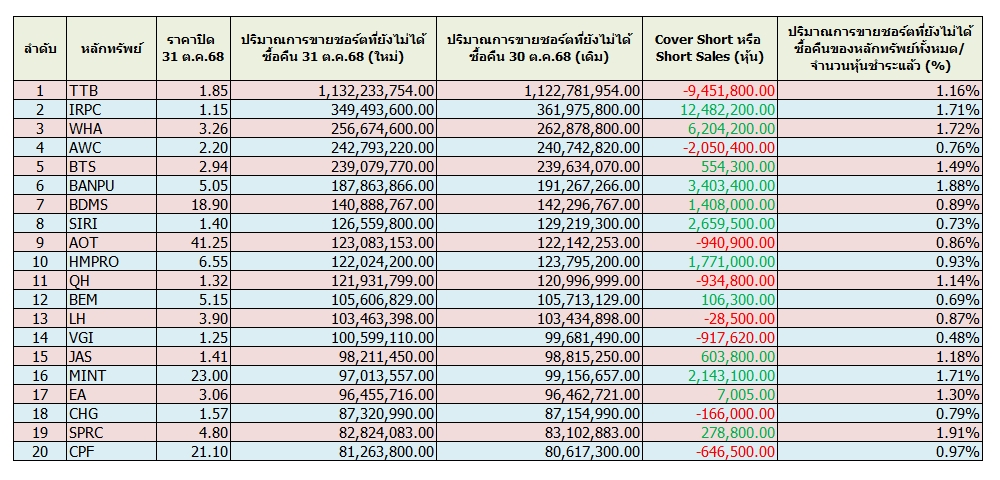The width and height of the screenshot is (1000, 480).
Task: Select the Cover Short column header
Action: point(709,48)
